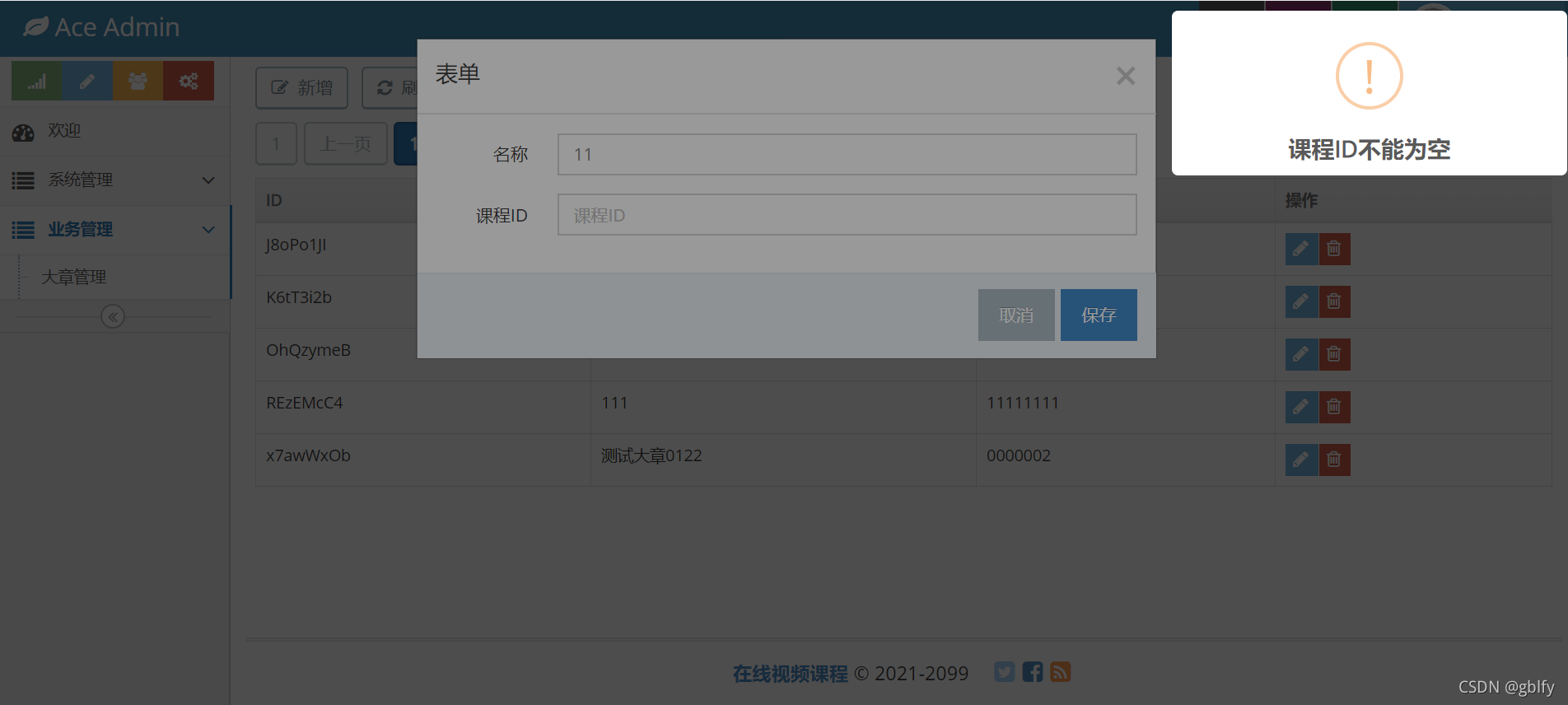
Task: Delete the K6tT3i2b row
Action: [1334, 301]
